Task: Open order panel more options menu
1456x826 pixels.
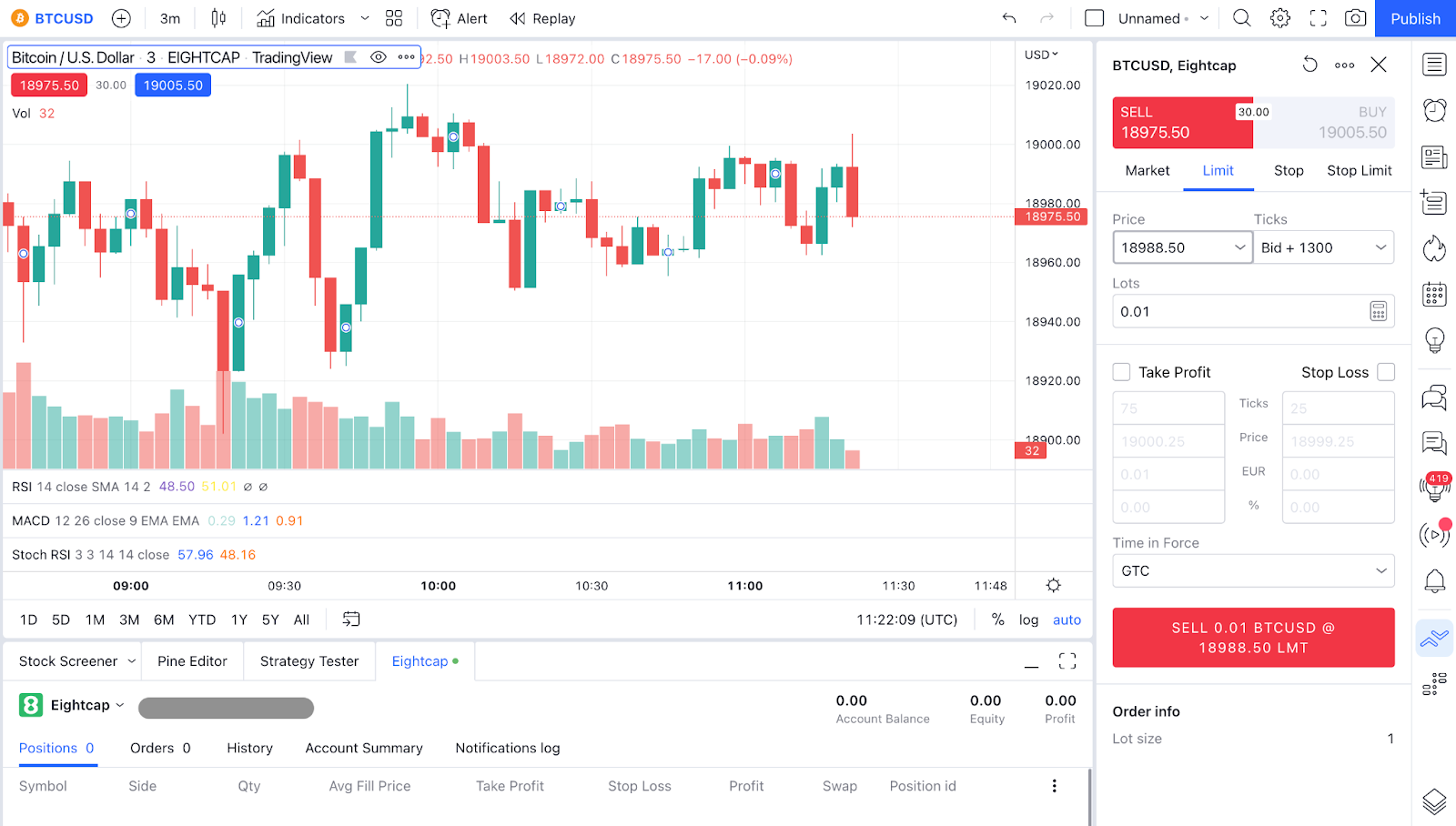Action: coord(1345,65)
